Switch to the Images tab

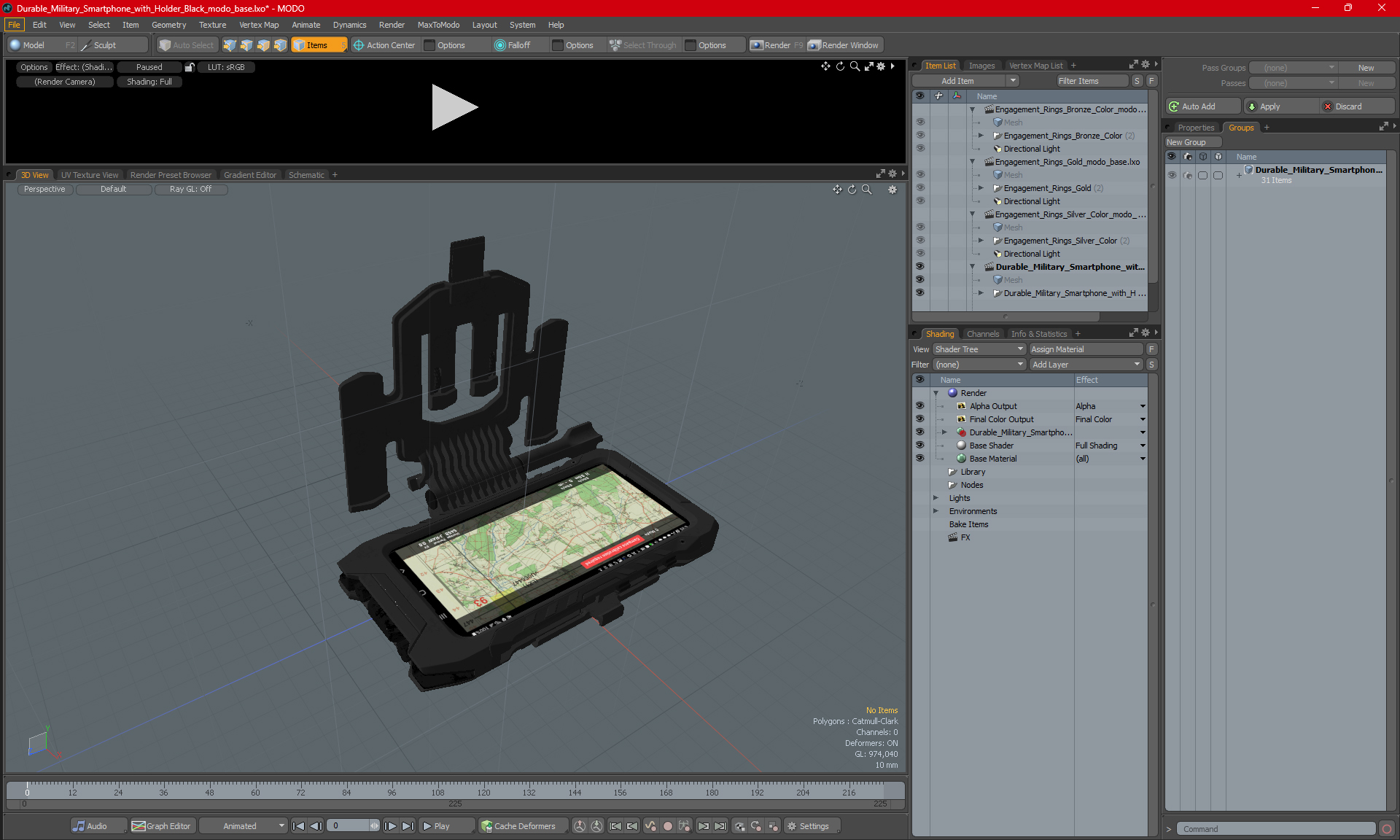981,66
